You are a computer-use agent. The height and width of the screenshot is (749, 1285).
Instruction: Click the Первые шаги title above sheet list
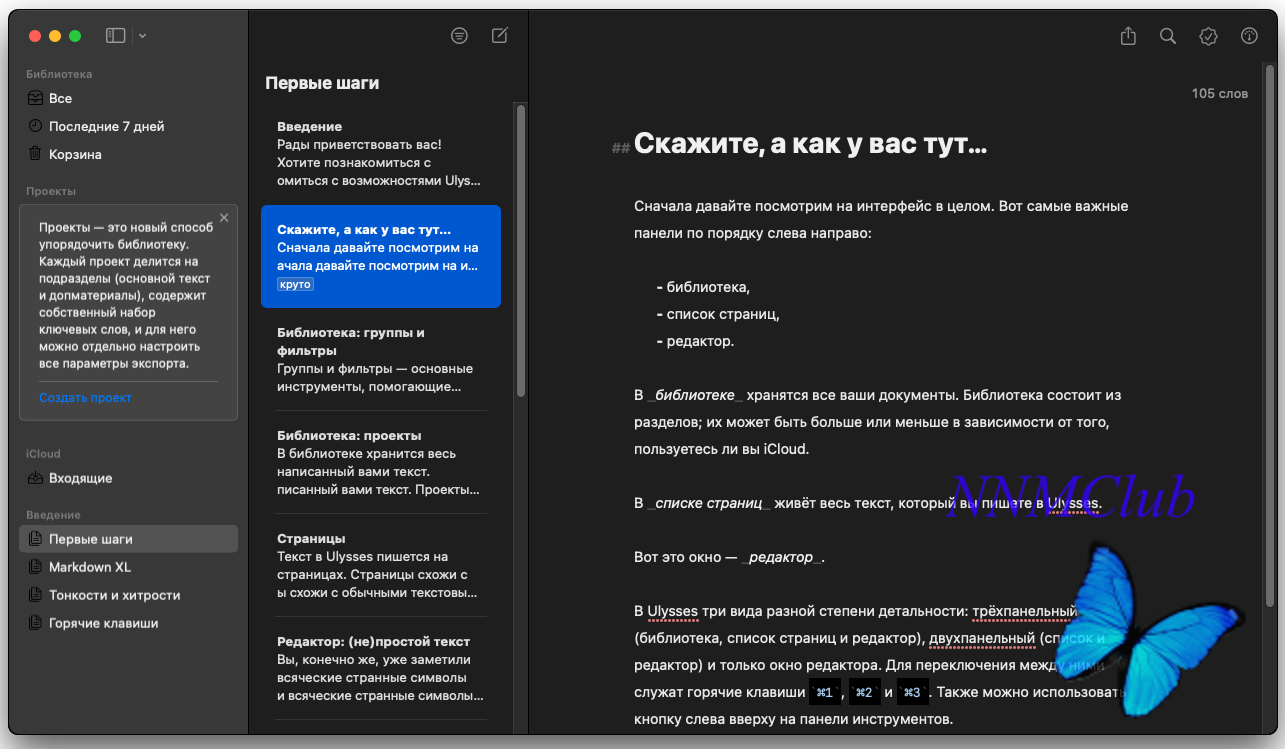tap(322, 83)
